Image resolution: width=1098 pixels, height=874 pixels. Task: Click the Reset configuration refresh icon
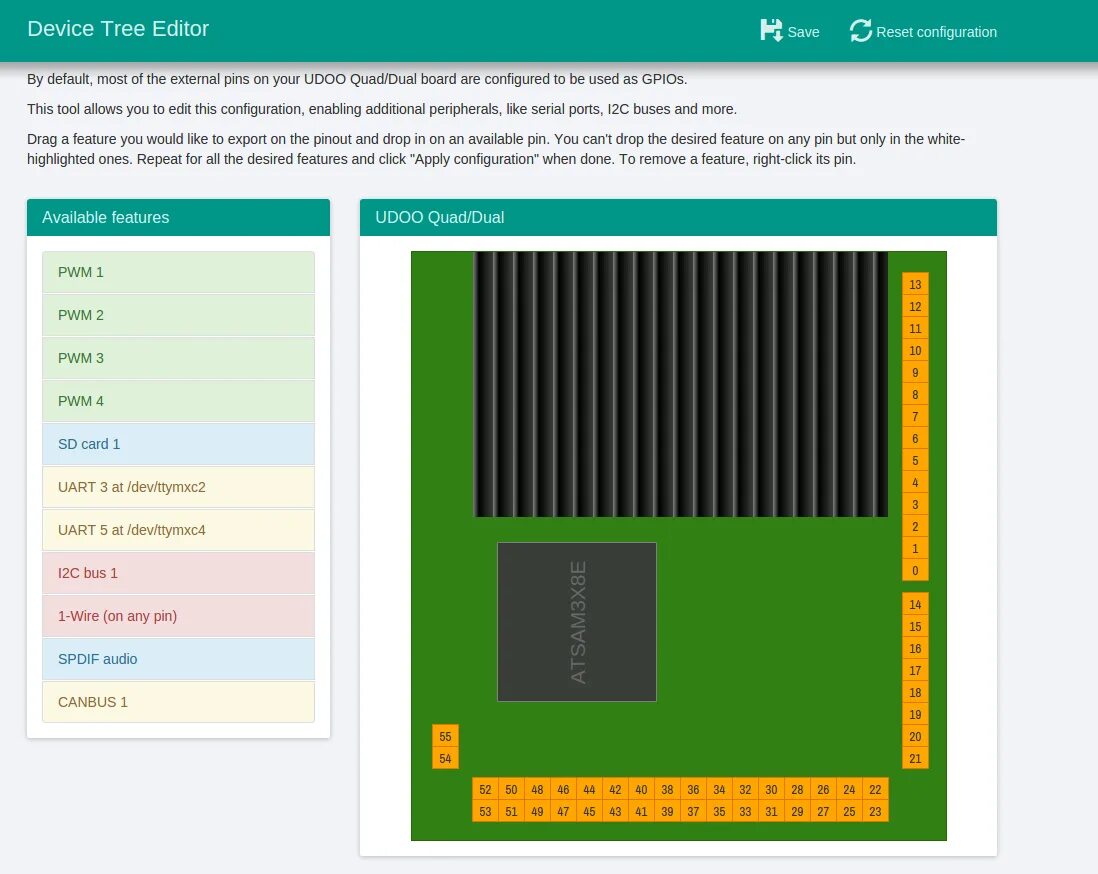[861, 30]
